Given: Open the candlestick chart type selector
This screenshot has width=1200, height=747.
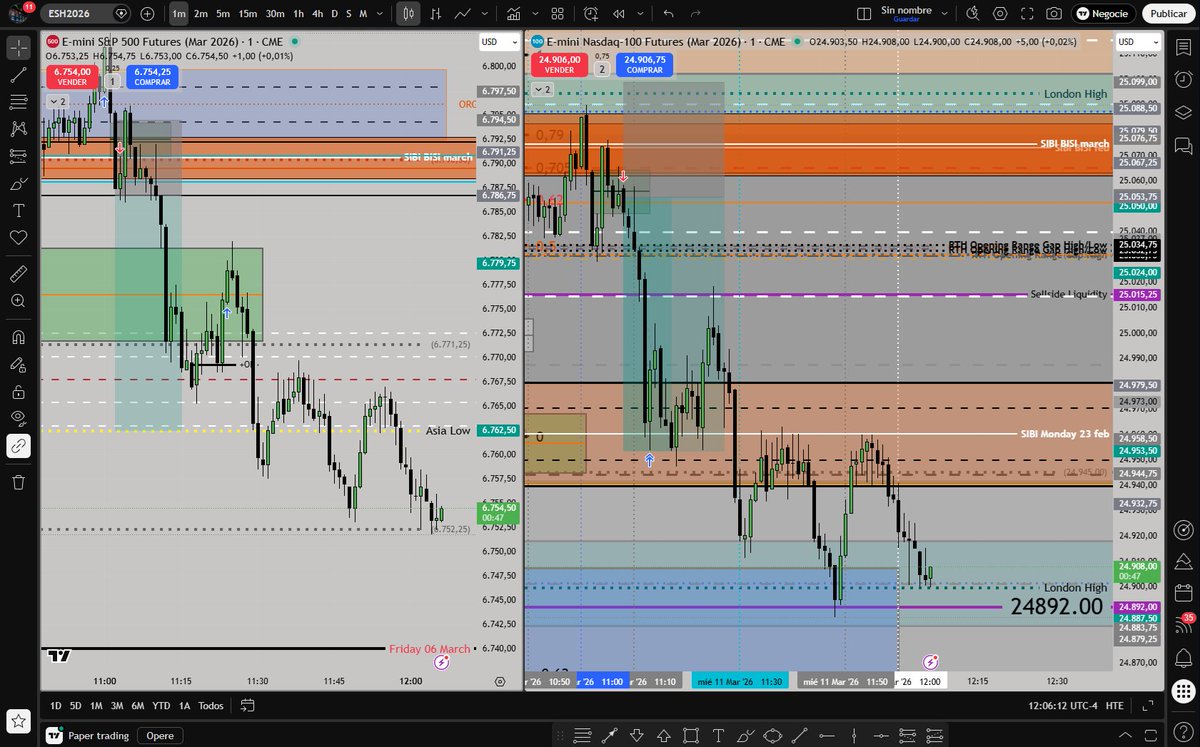Looking at the screenshot, I should [x=408, y=14].
